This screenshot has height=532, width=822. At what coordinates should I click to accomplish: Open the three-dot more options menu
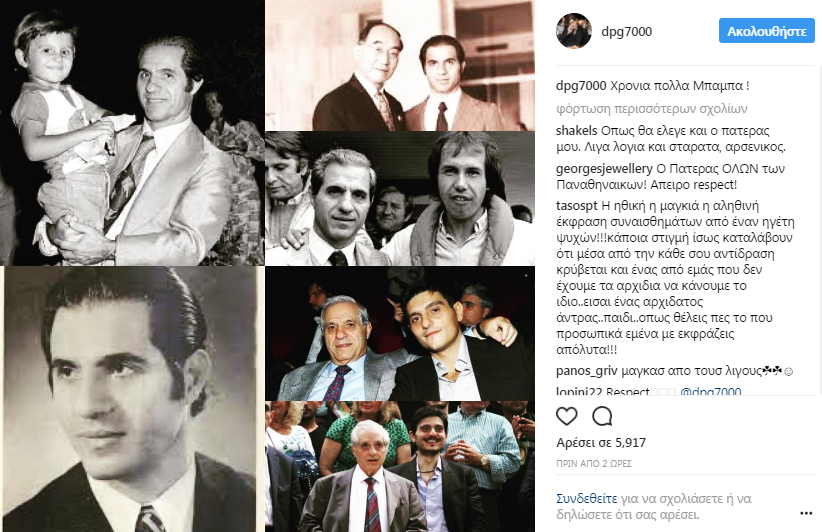(806, 513)
